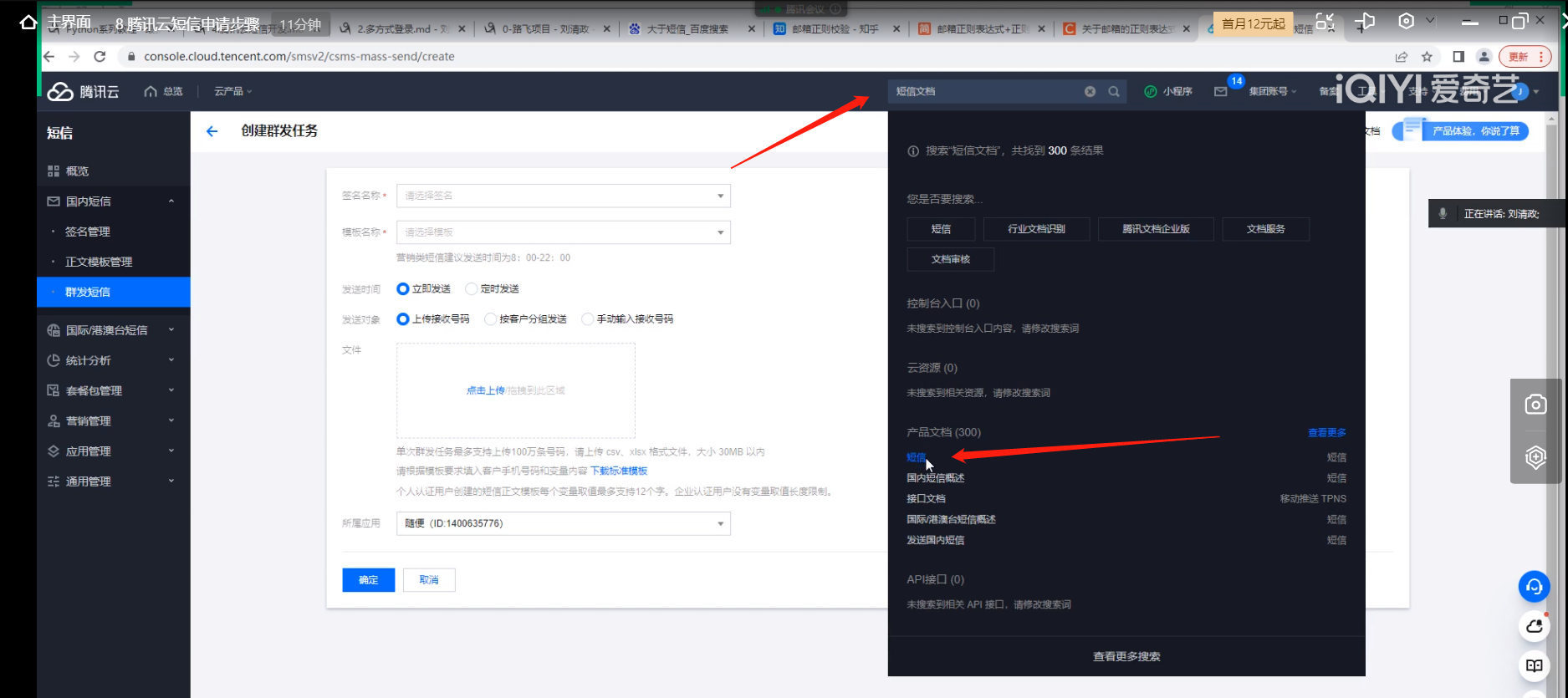The image size is (1568, 698).
Task: Click 点击上传 to upload a file
Action: [x=486, y=390]
